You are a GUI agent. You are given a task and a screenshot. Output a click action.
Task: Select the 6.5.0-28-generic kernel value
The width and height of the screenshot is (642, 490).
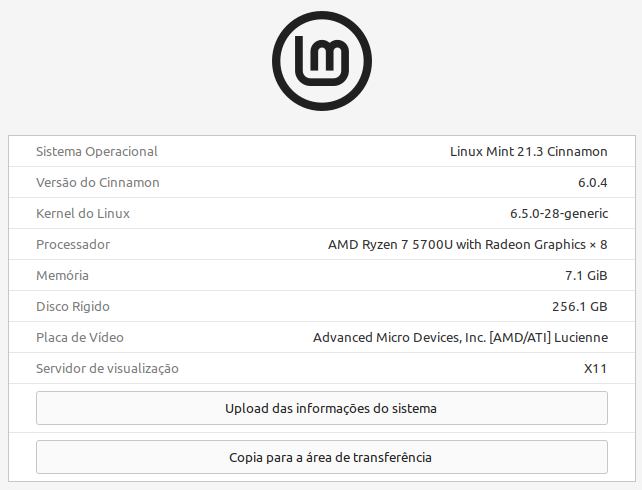(559, 214)
